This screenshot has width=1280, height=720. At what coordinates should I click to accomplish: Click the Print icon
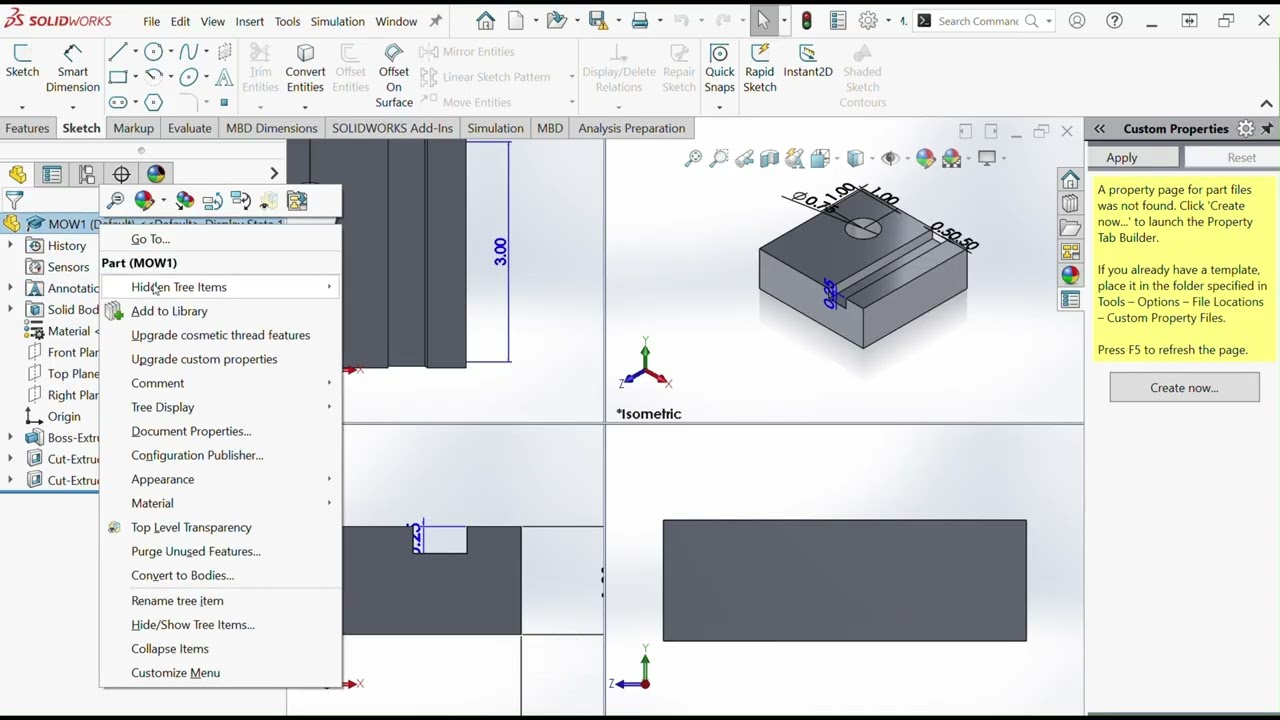[640, 20]
